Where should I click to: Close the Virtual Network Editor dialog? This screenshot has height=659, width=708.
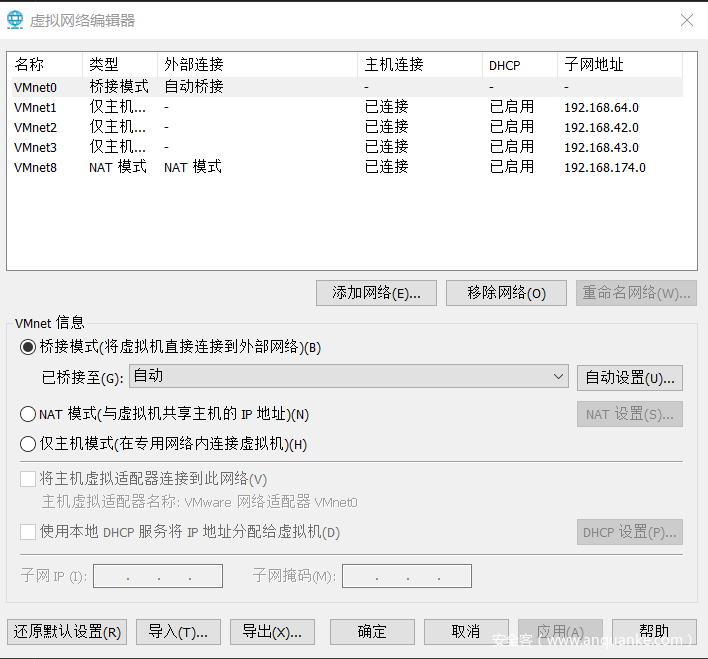click(686, 20)
